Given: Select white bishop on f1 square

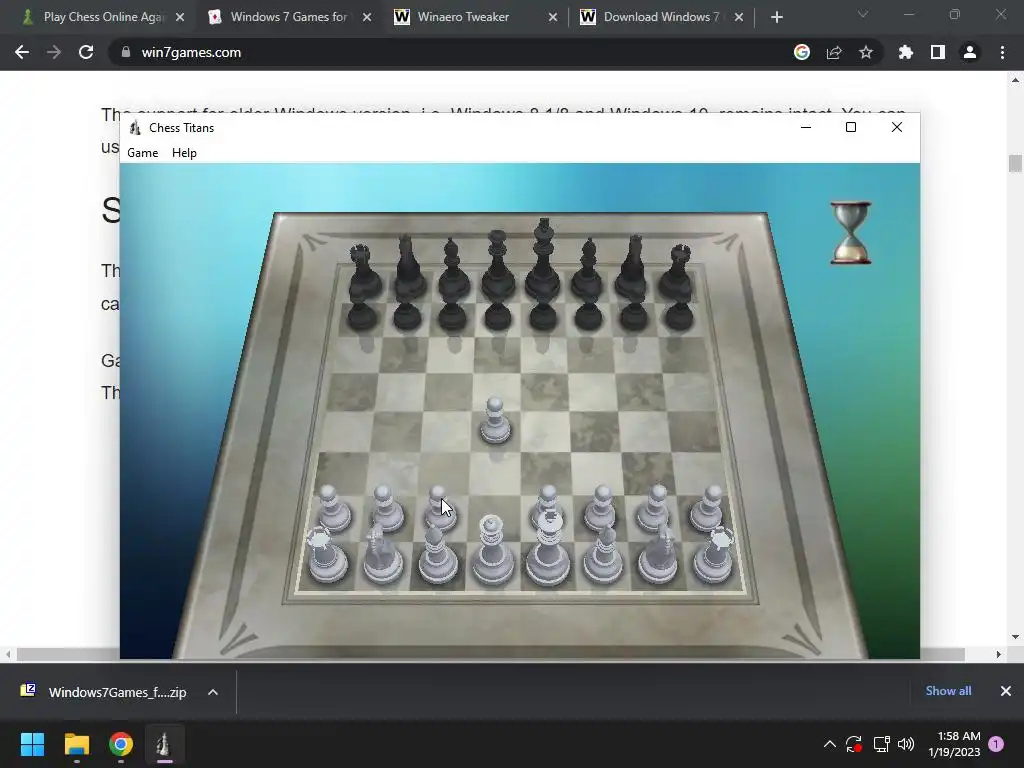Looking at the screenshot, I should [603, 554].
